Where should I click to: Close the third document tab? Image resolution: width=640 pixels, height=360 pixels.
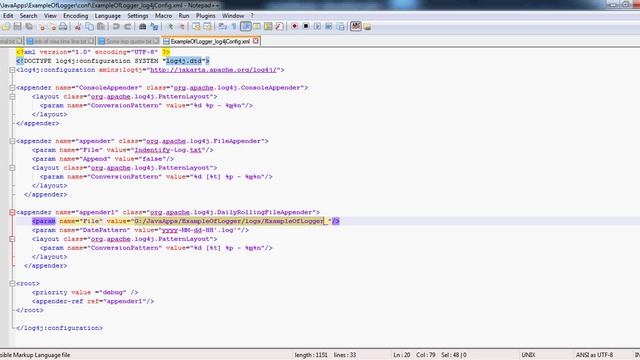[156, 41]
